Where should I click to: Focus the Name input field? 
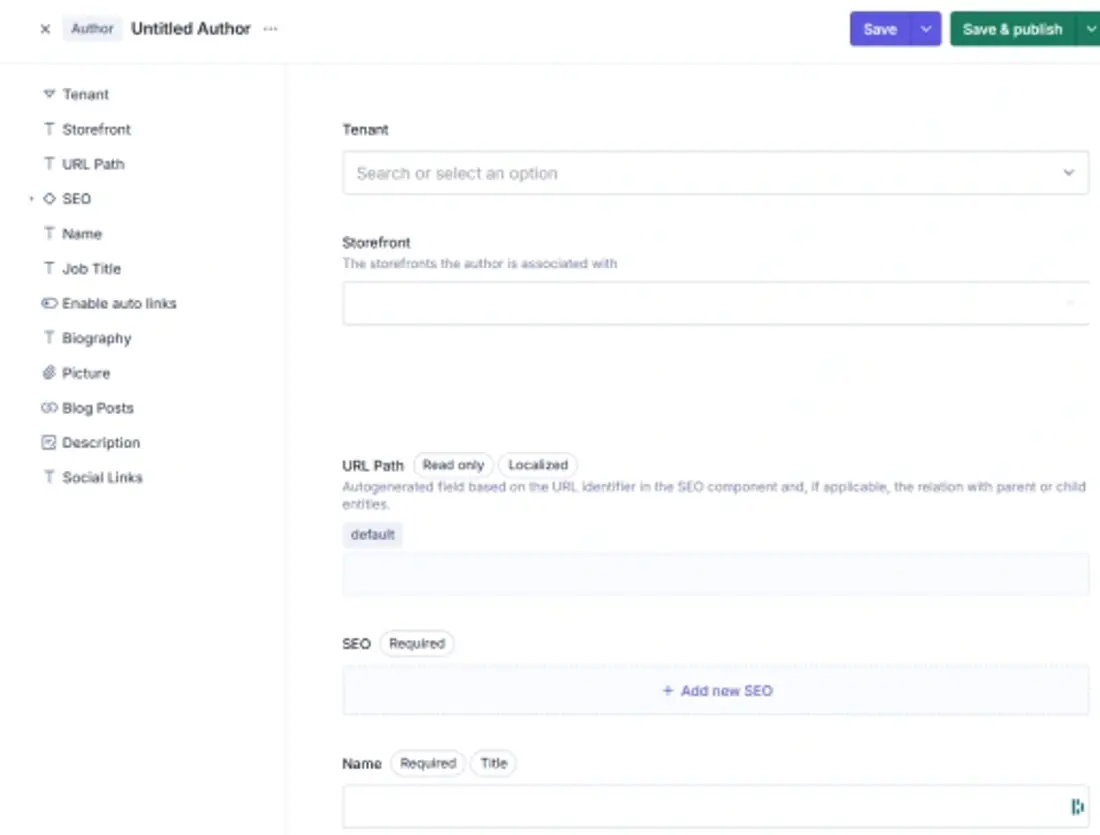[x=716, y=807]
